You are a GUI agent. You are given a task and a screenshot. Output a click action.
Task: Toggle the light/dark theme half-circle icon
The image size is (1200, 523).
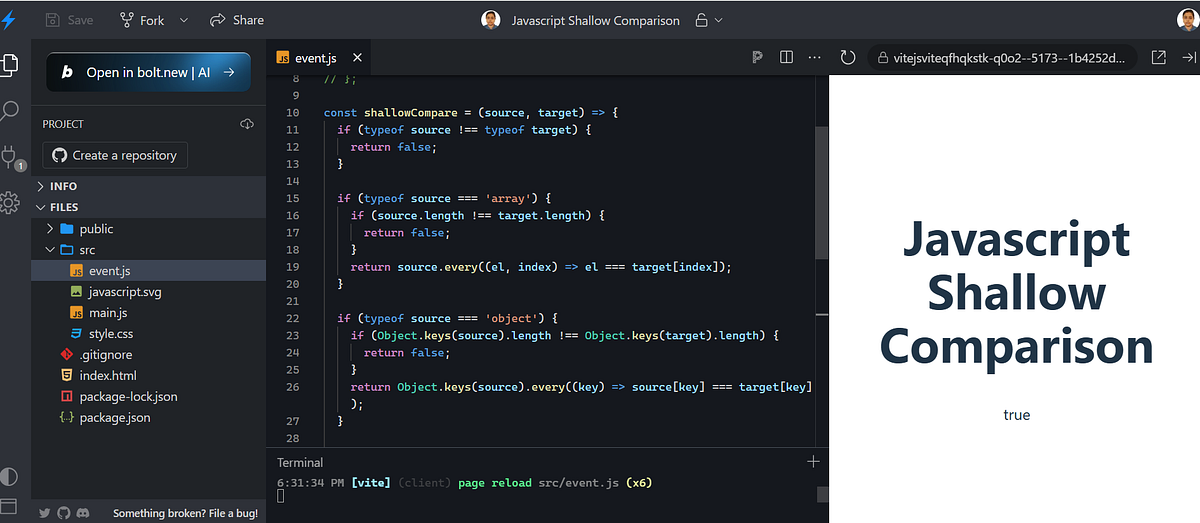coord(9,476)
